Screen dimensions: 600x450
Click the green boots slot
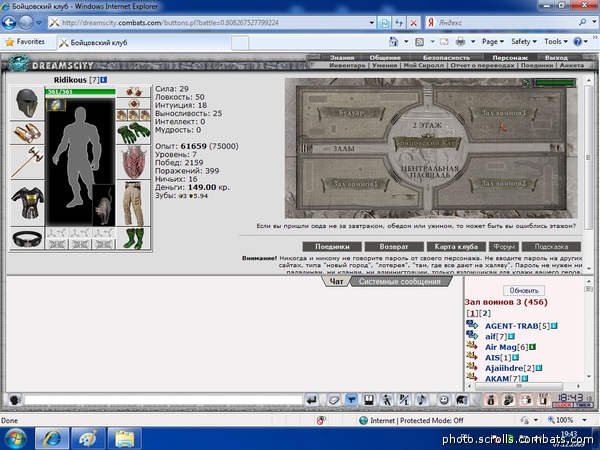pyautogui.click(x=134, y=239)
